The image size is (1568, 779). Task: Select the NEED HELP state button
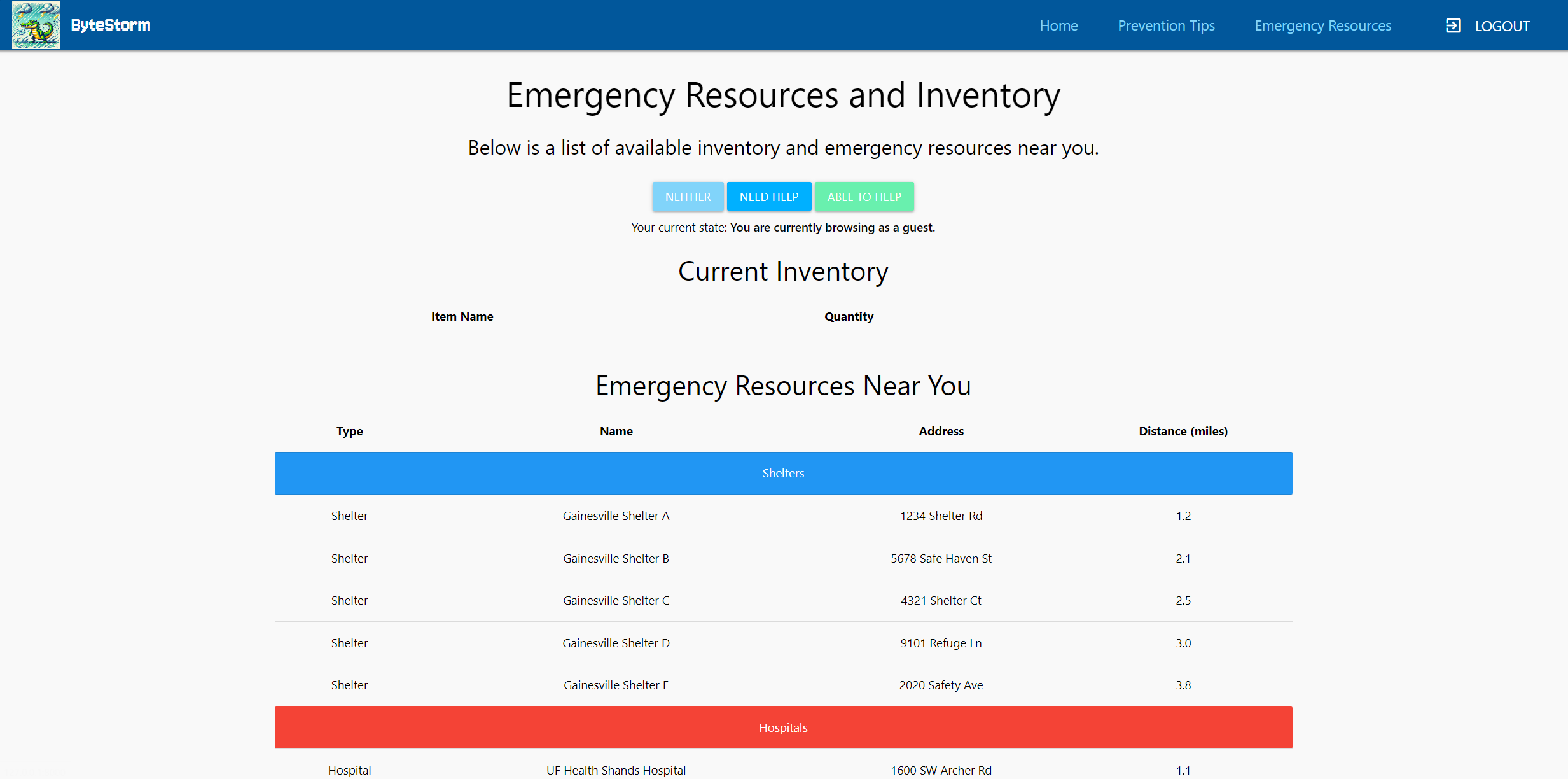[768, 197]
